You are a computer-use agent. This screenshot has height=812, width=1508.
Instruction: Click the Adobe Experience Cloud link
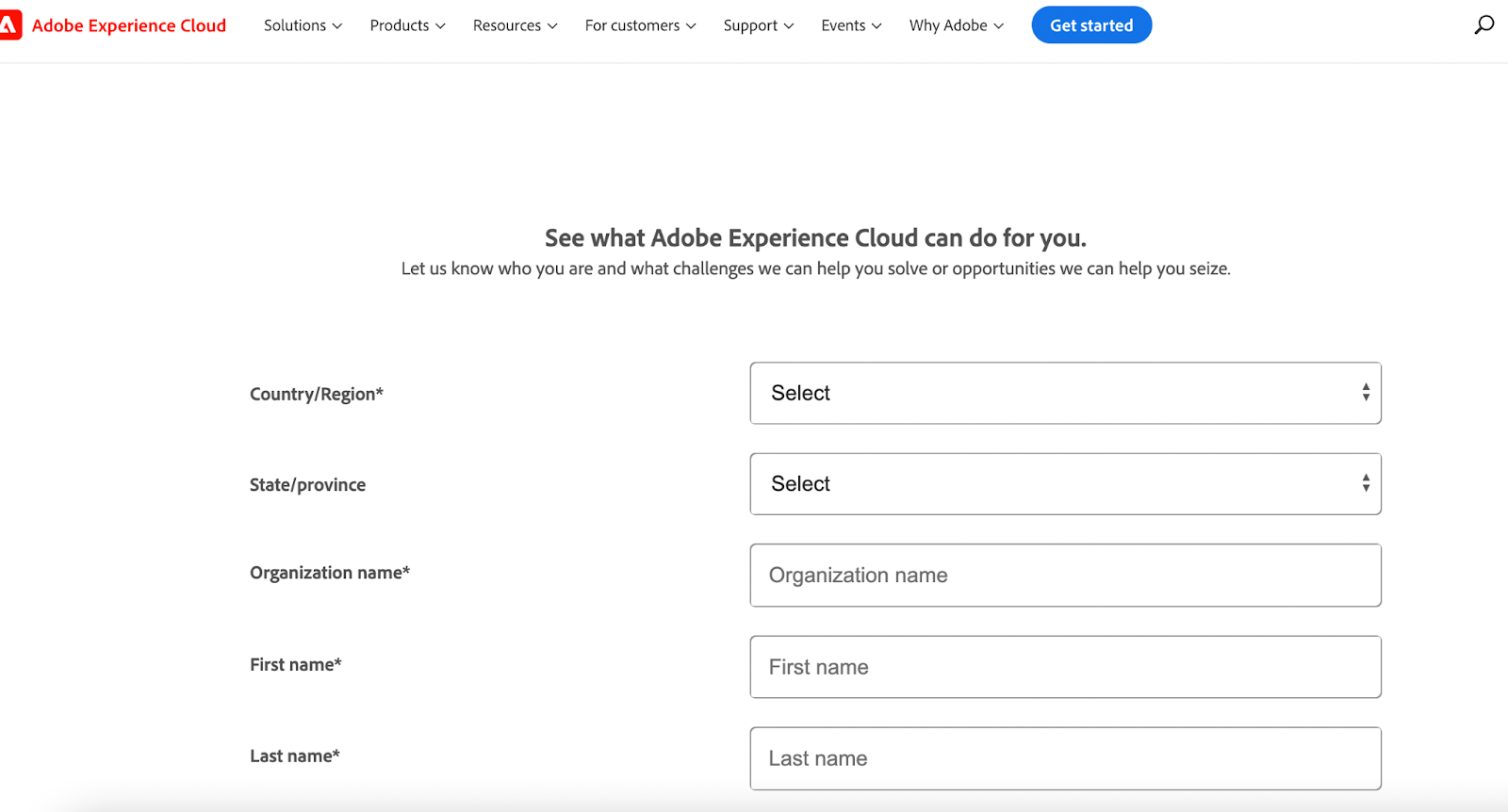point(129,25)
